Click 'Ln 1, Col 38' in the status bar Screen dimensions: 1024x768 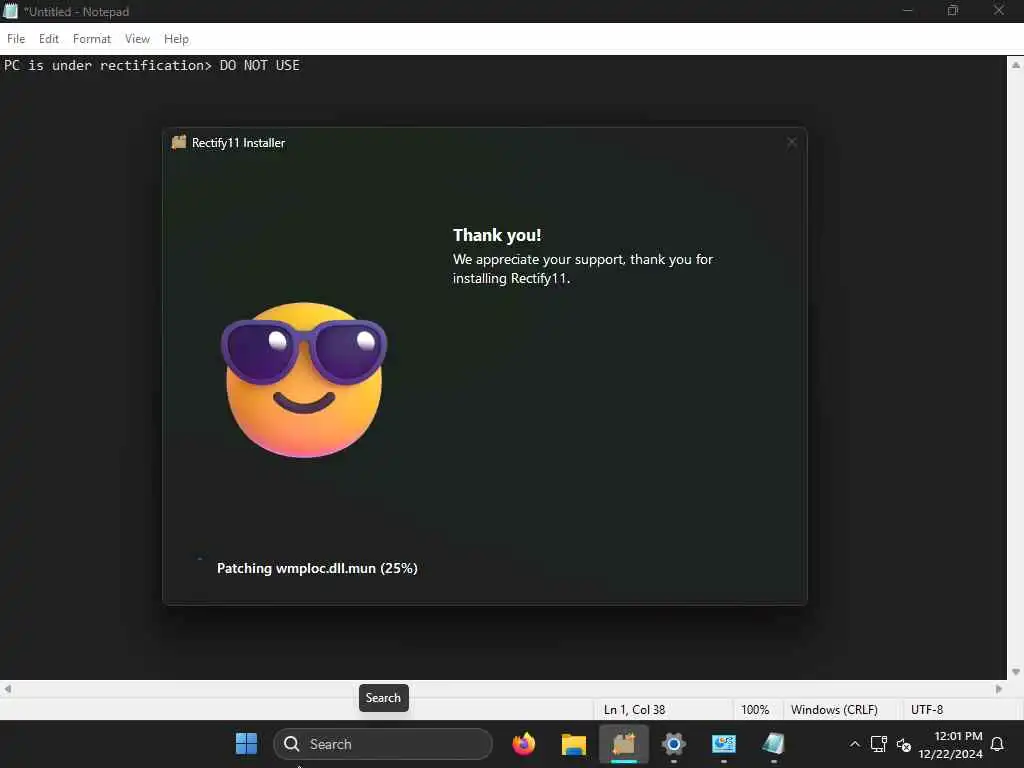[x=634, y=710]
